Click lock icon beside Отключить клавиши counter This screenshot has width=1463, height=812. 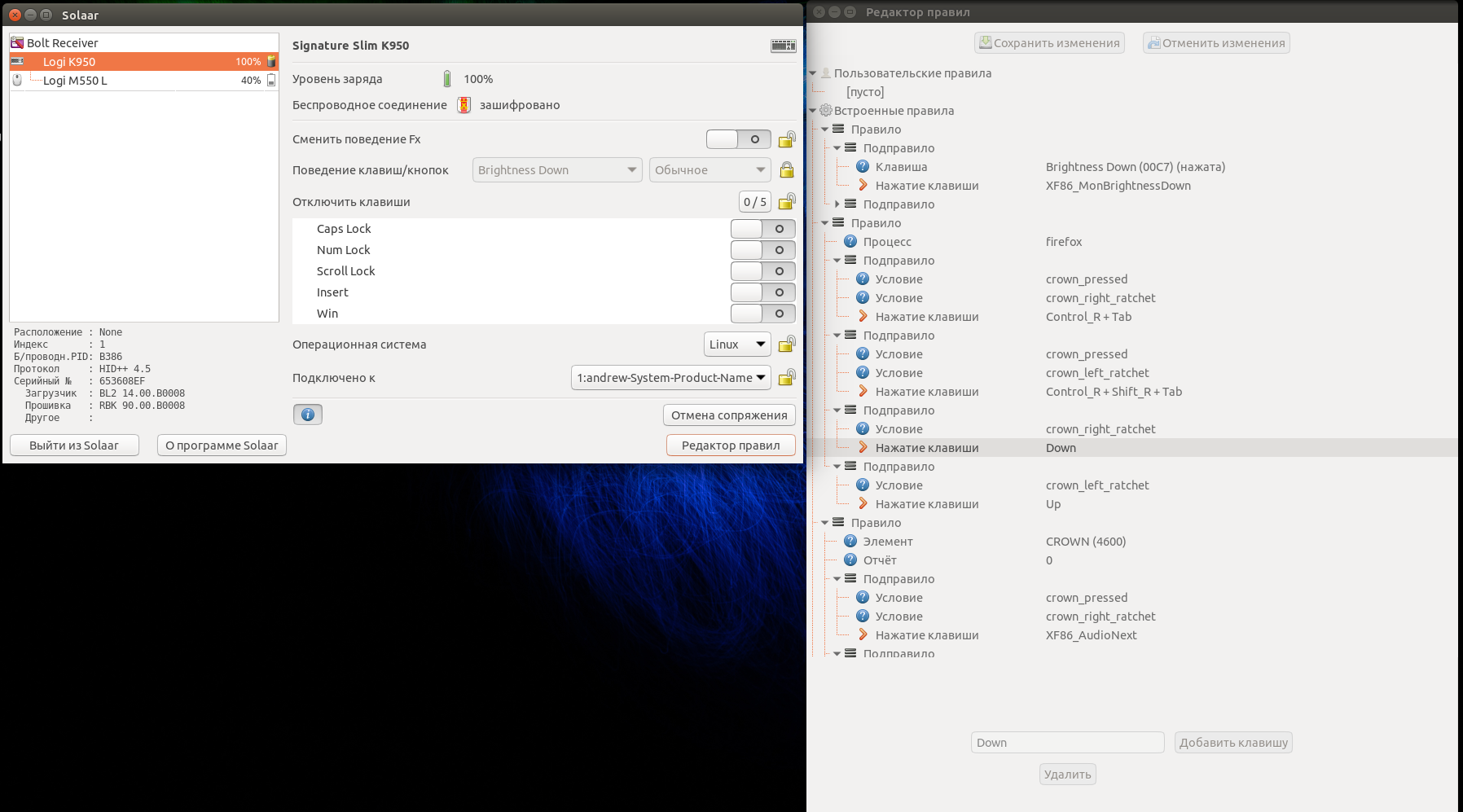(786, 202)
